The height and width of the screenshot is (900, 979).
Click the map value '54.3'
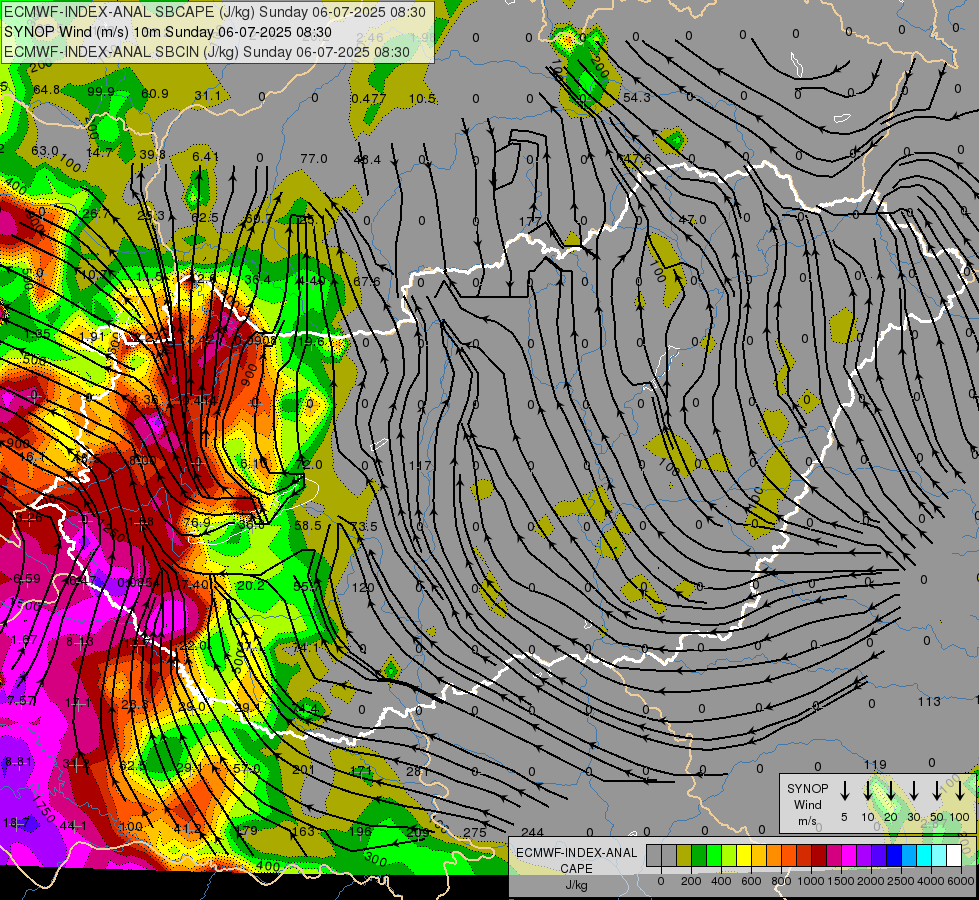[x=637, y=97]
